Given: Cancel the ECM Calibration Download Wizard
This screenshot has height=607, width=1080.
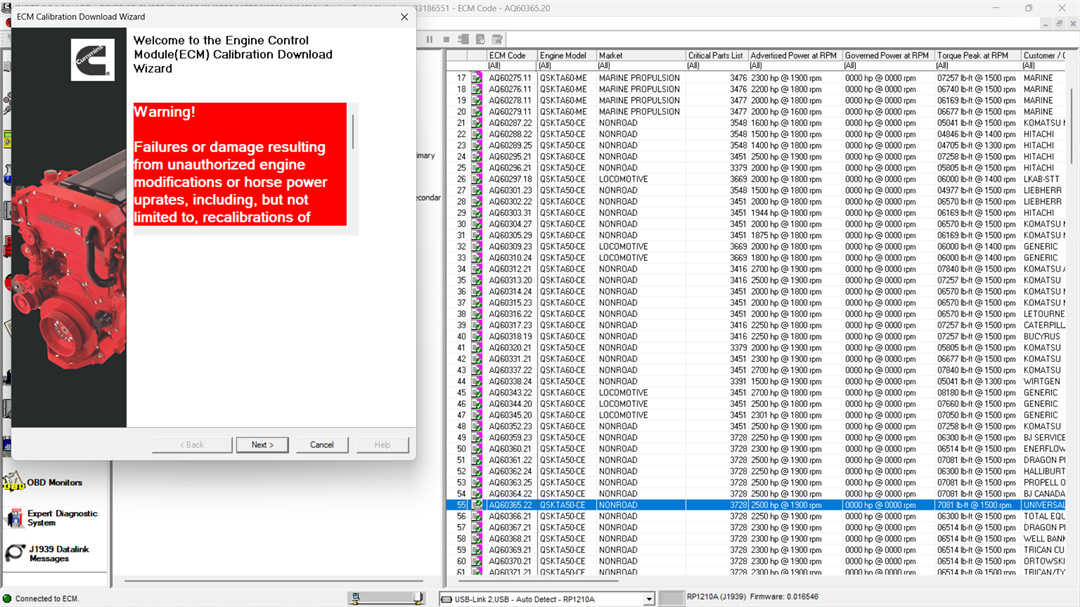Looking at the screenshot, I should pos(322,444).
